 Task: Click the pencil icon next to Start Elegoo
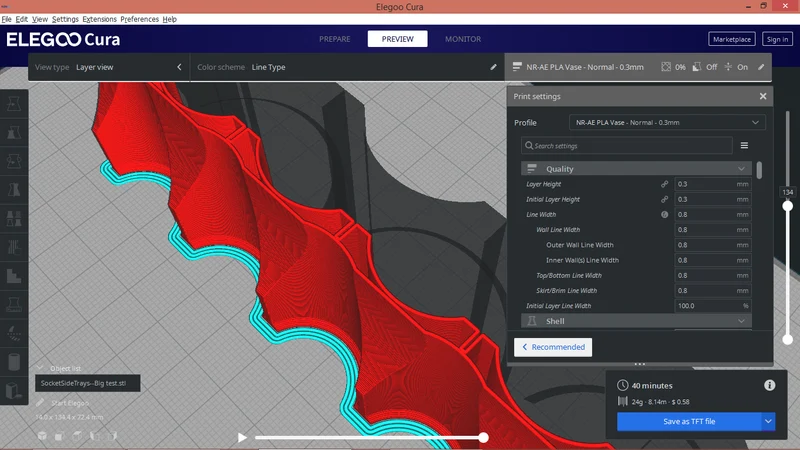coord(40,403)
